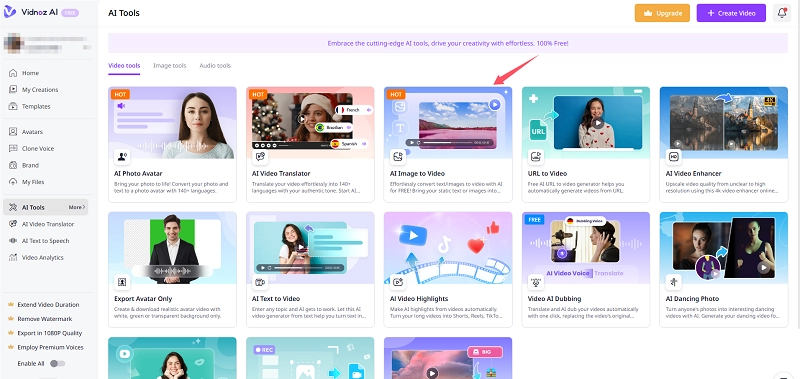Viewport: 800px width, 379px height.
Task: Toggle the Enable All switch
Action: [x=58, y=364]
